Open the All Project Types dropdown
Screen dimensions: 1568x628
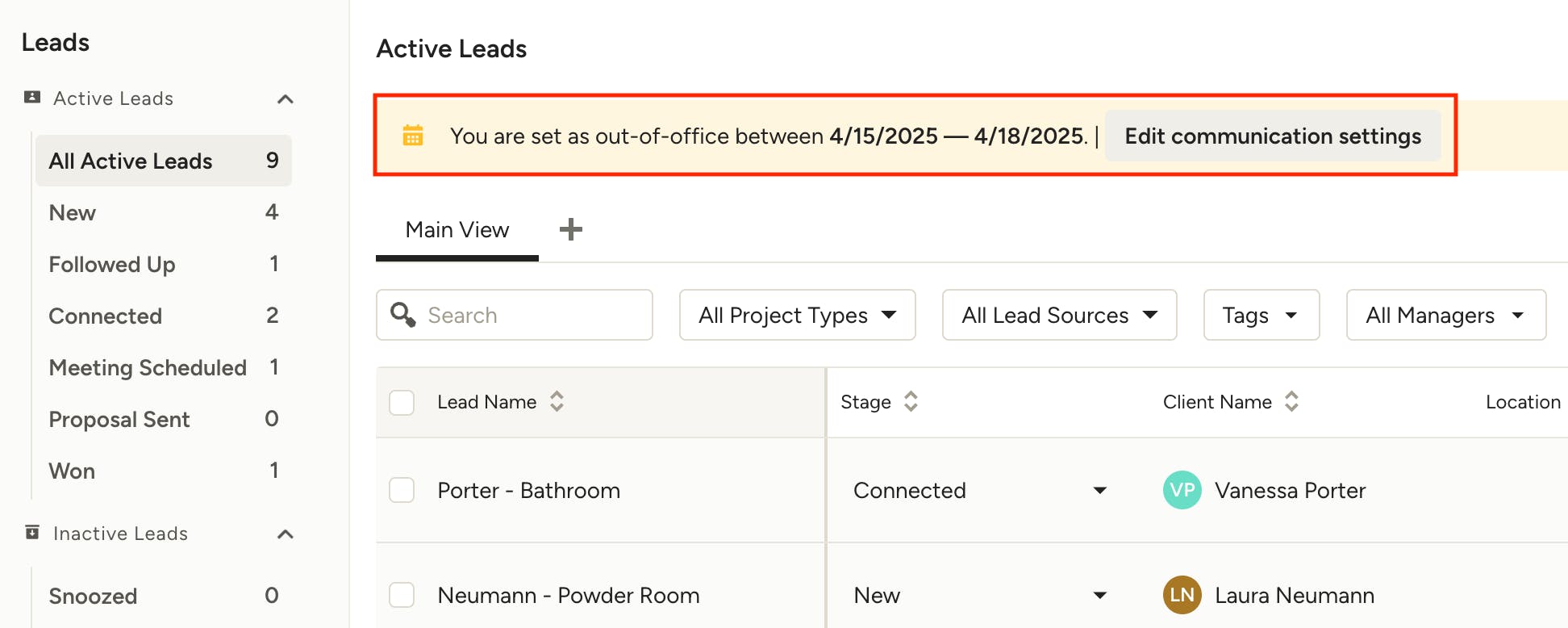click(797, 315)
